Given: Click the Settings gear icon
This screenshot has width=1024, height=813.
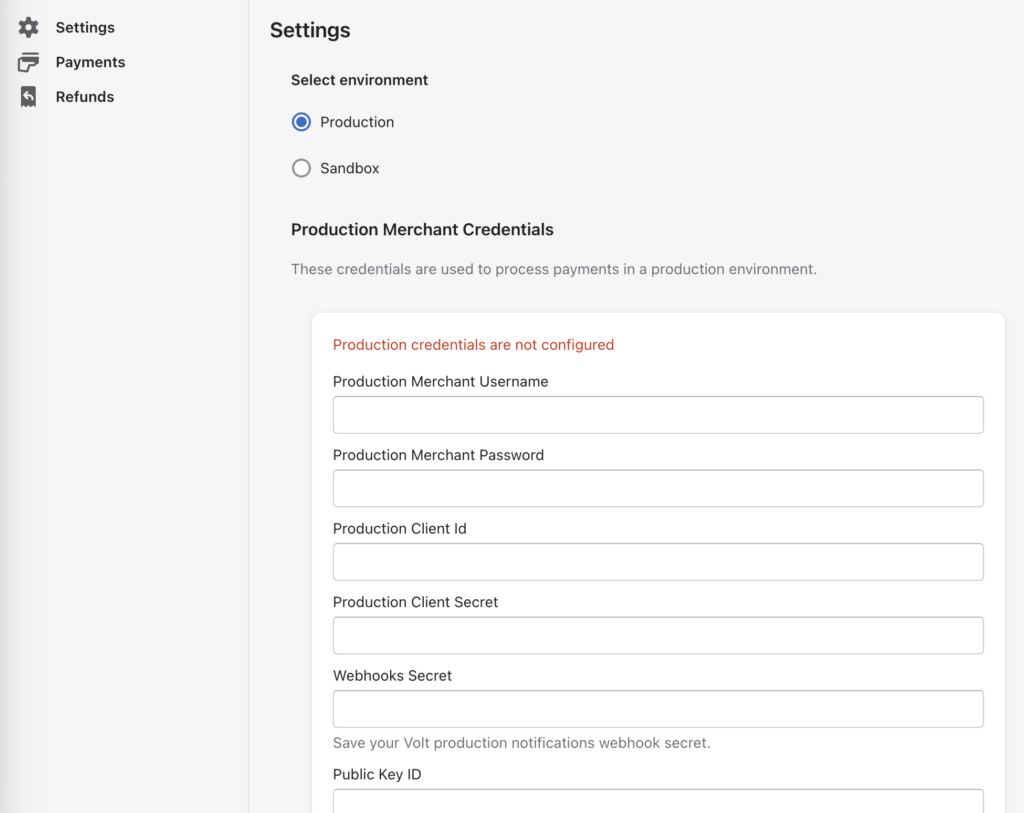Looking at the screenshot, I should 28,27.
